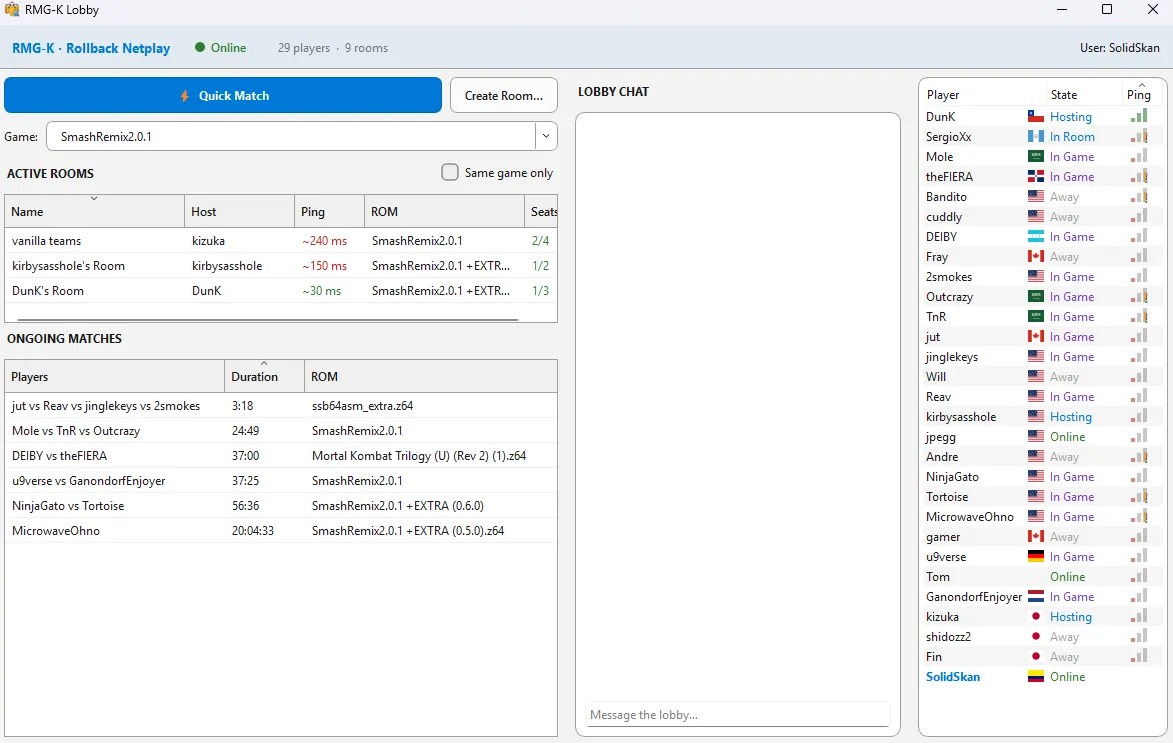Select the vanilla teams room
Viewport: 1173px width, 743px height.
point(281,241)
